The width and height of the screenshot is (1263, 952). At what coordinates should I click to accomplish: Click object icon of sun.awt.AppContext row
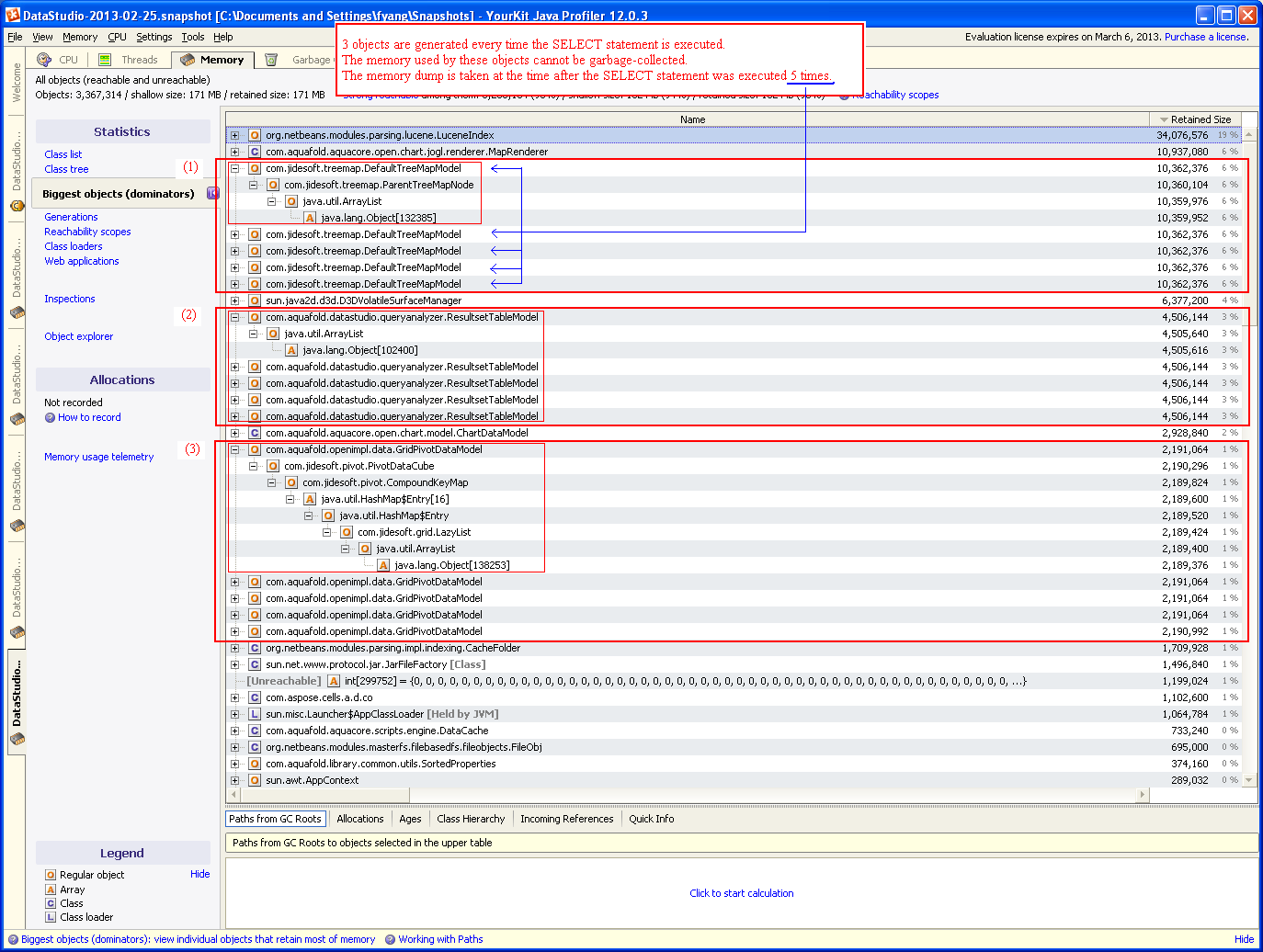click(x=255, y=780)
